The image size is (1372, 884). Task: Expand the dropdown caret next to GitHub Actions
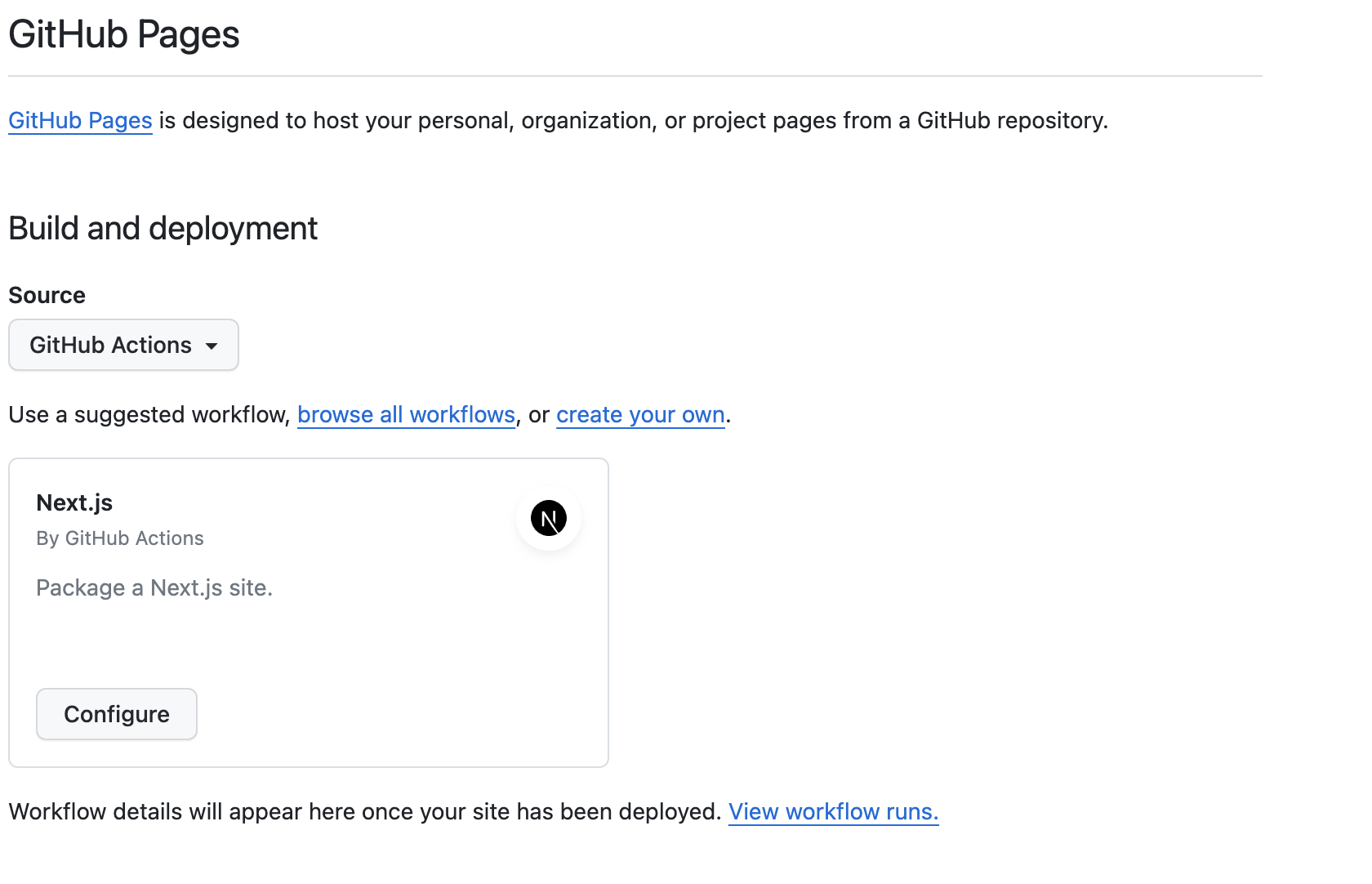(212, 345)
